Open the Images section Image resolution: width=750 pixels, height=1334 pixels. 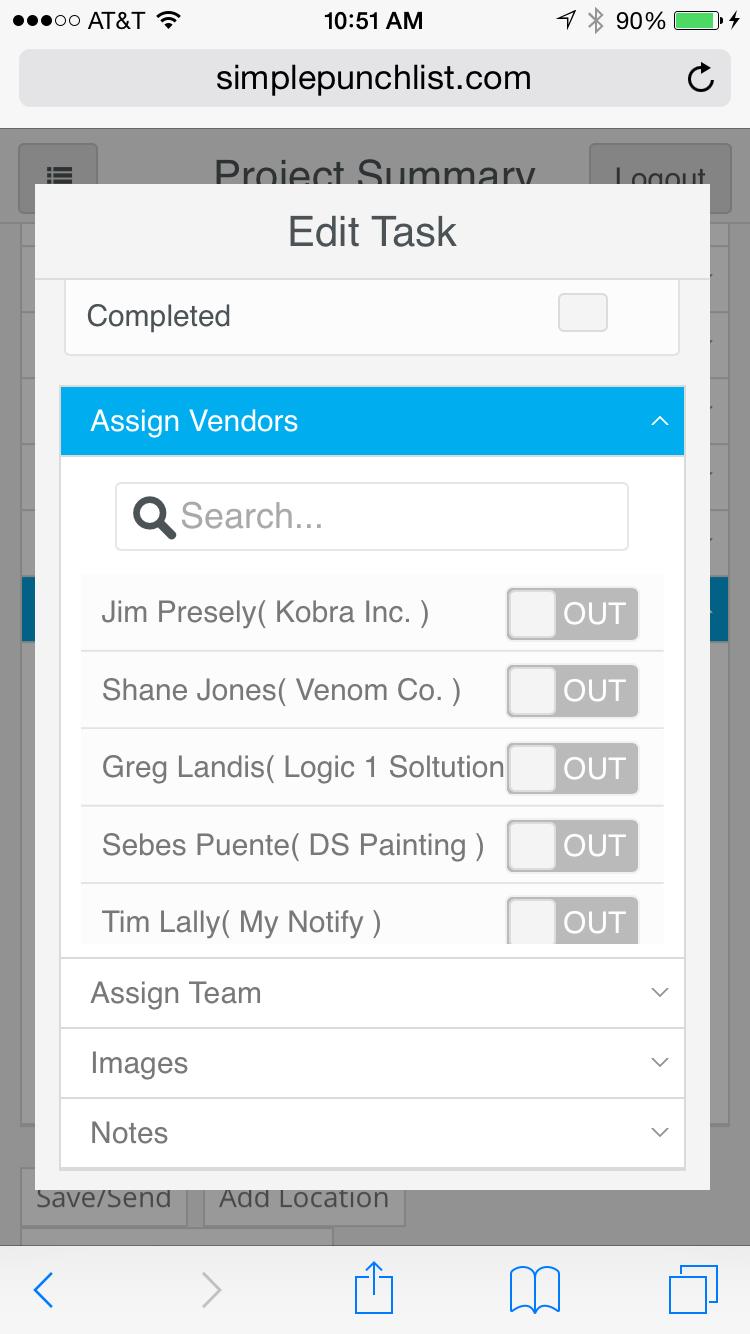tap(372, 1063)
